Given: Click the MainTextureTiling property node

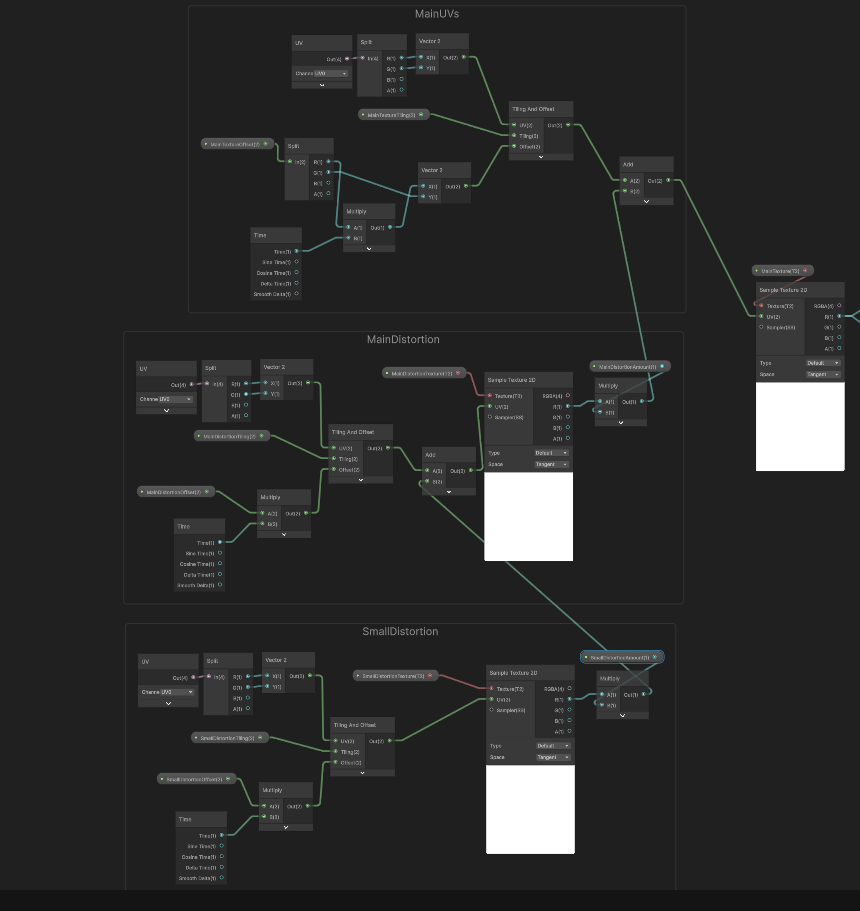Looking at the screenshot, I should coord(393,115).
